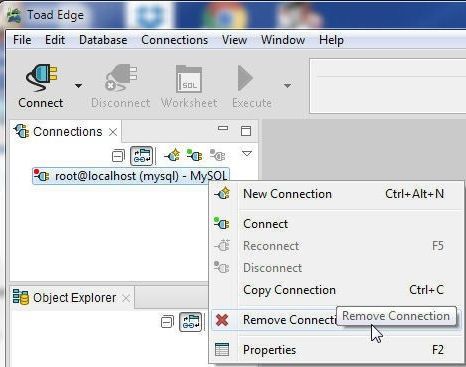Image resolution: width=466 pixels, height=367 pixels.
Task: Open the Connect button dropdown arrow
Action: click(78, 86)
